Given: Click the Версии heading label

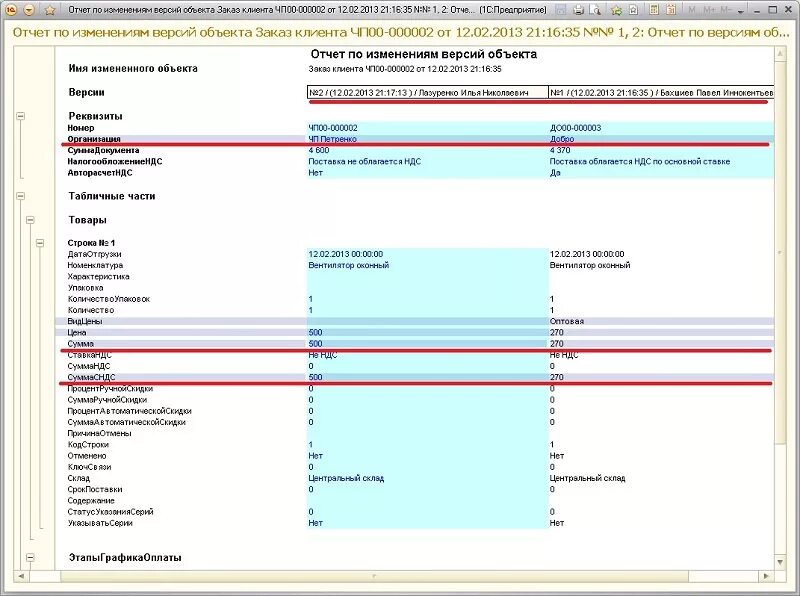Looking at the screenshot, I should coord(86,92).
